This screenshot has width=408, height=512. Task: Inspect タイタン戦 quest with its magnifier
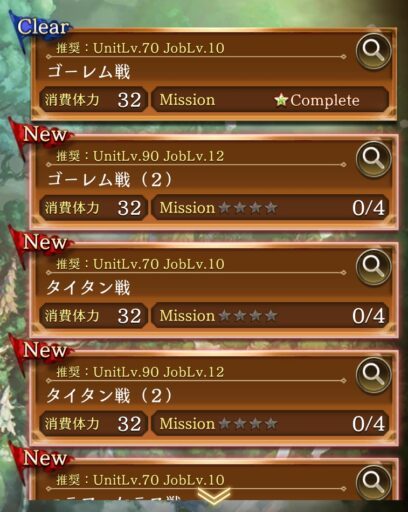pos(373,267)
